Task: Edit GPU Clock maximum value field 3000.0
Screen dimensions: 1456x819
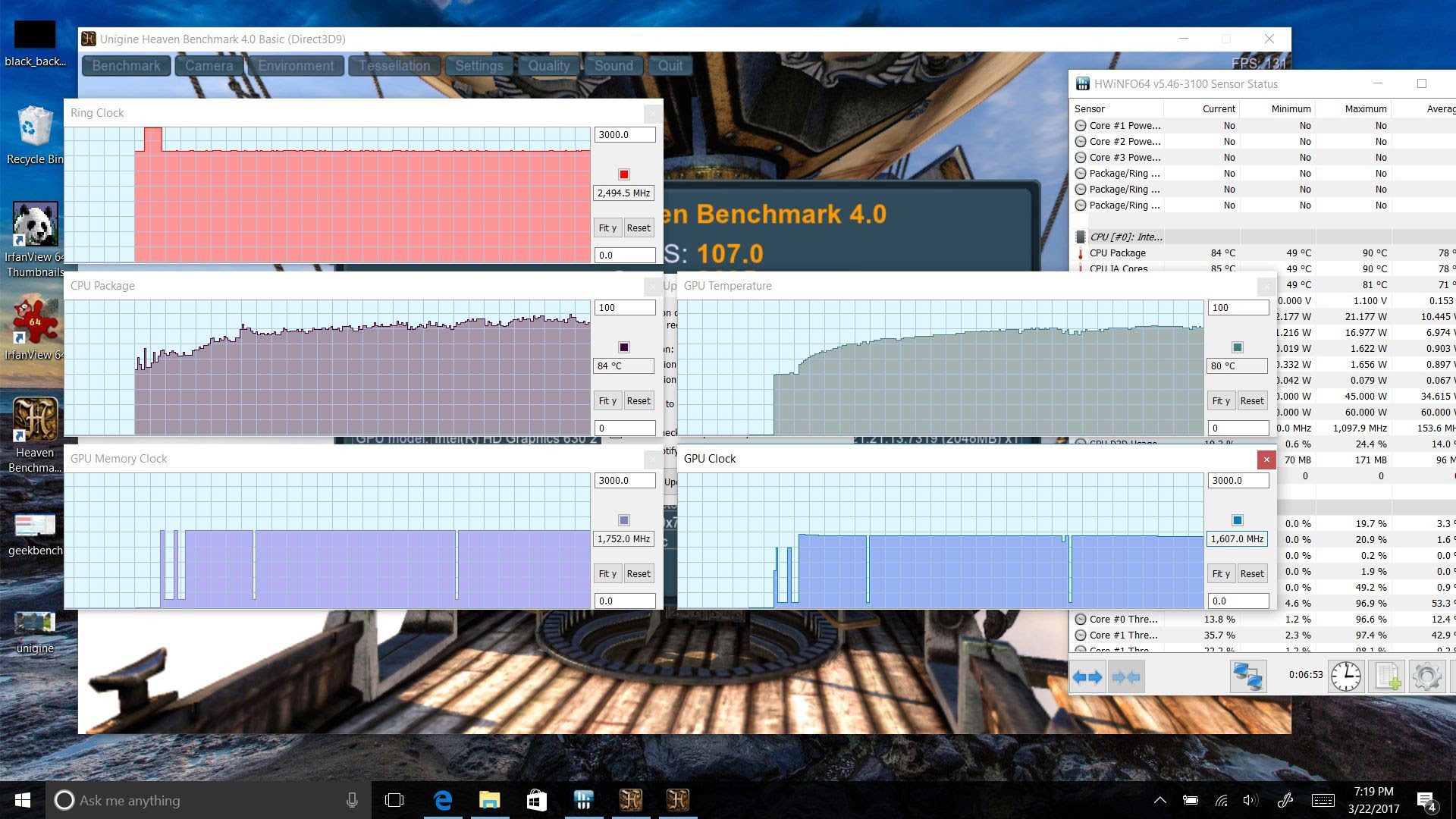Action: tap(1238, 480)
